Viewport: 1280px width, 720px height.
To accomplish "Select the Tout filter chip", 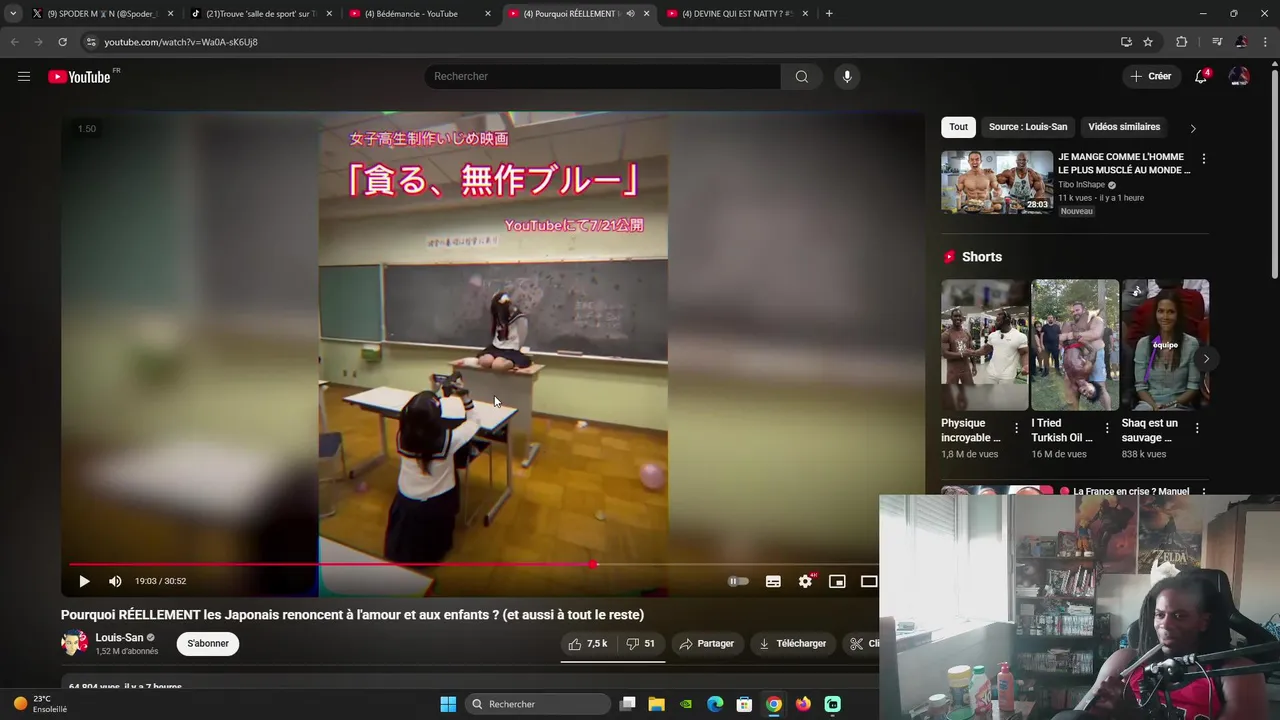I will 958,127.
